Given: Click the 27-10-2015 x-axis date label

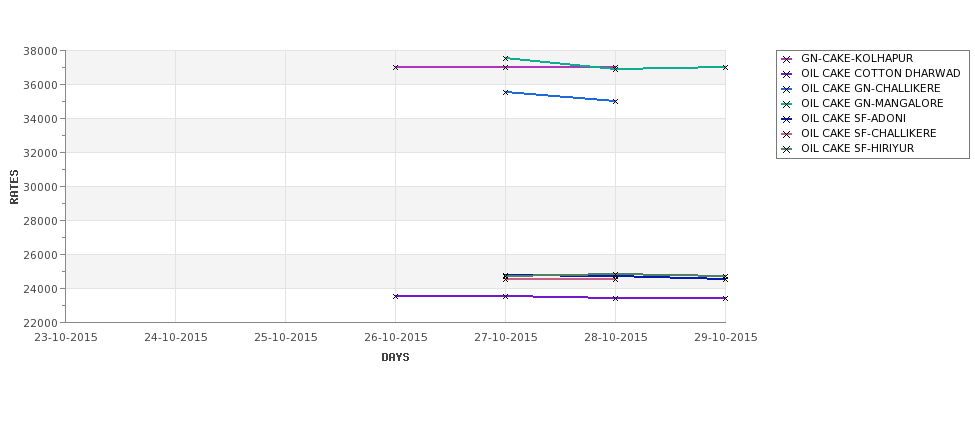Looking at the screenshot, I should pos(506,338).
